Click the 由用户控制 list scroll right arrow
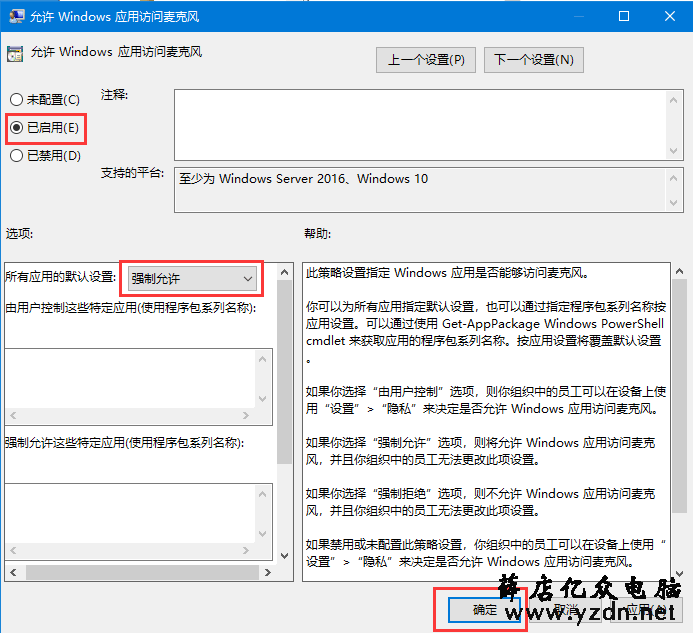This screenshot has width=693, height=633. tap(246, 416)
